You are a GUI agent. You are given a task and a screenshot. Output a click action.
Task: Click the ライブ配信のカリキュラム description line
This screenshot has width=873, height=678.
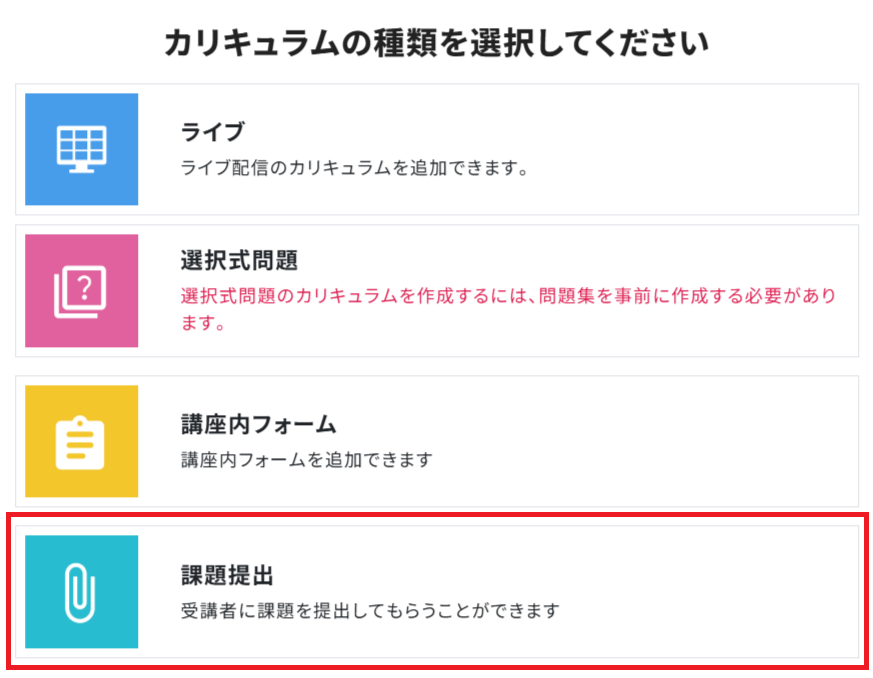(353, 167)
